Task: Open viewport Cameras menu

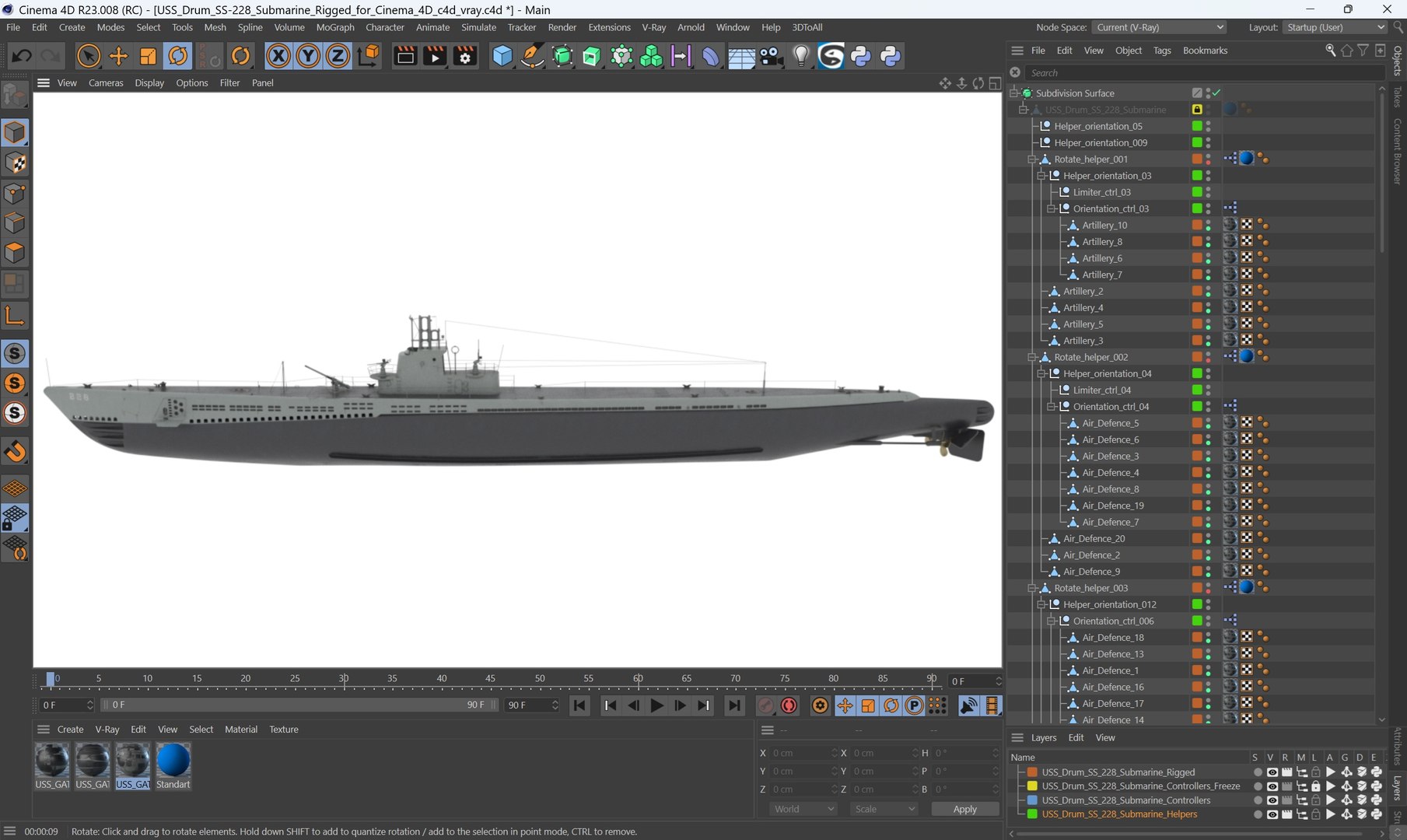Action: [106, 82]
